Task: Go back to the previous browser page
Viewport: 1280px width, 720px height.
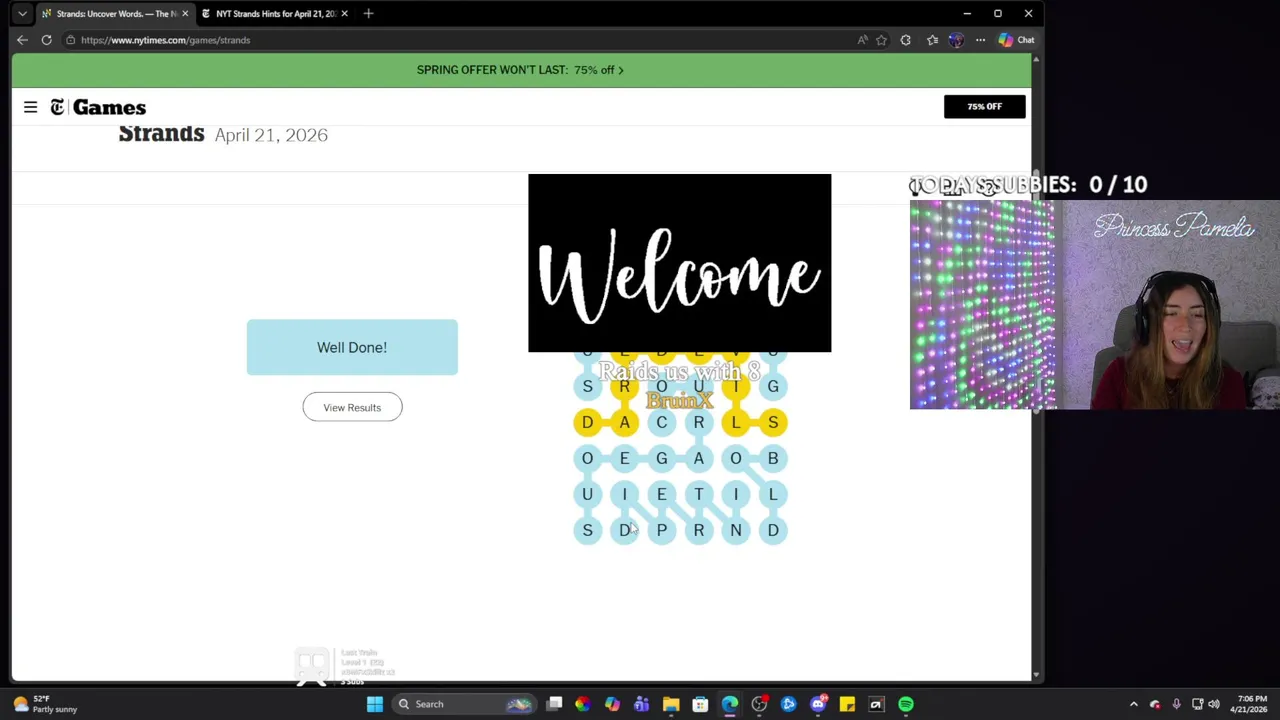Action: click(x=22, y=40)
